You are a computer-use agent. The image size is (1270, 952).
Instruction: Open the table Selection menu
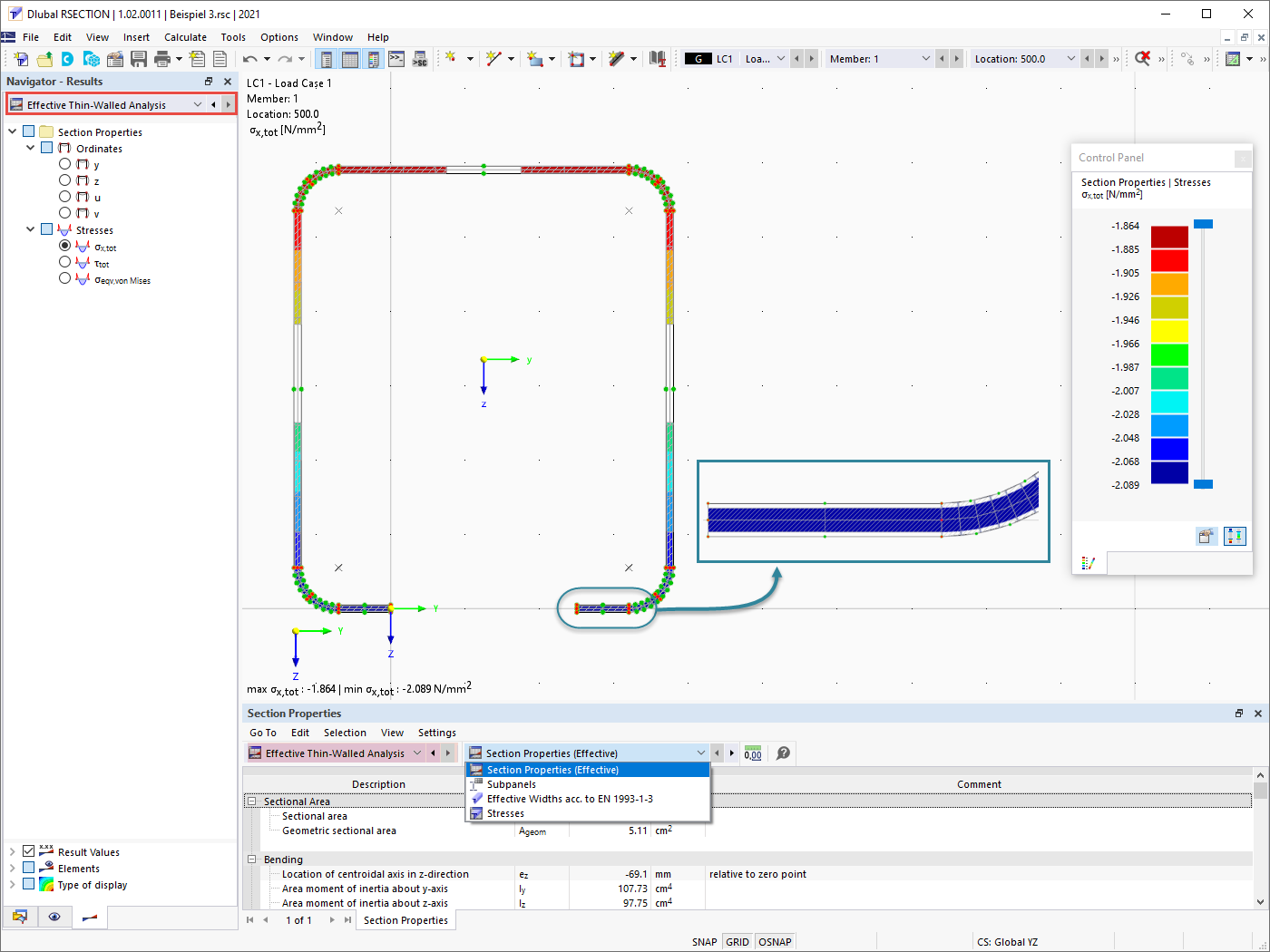coord(345,733)
